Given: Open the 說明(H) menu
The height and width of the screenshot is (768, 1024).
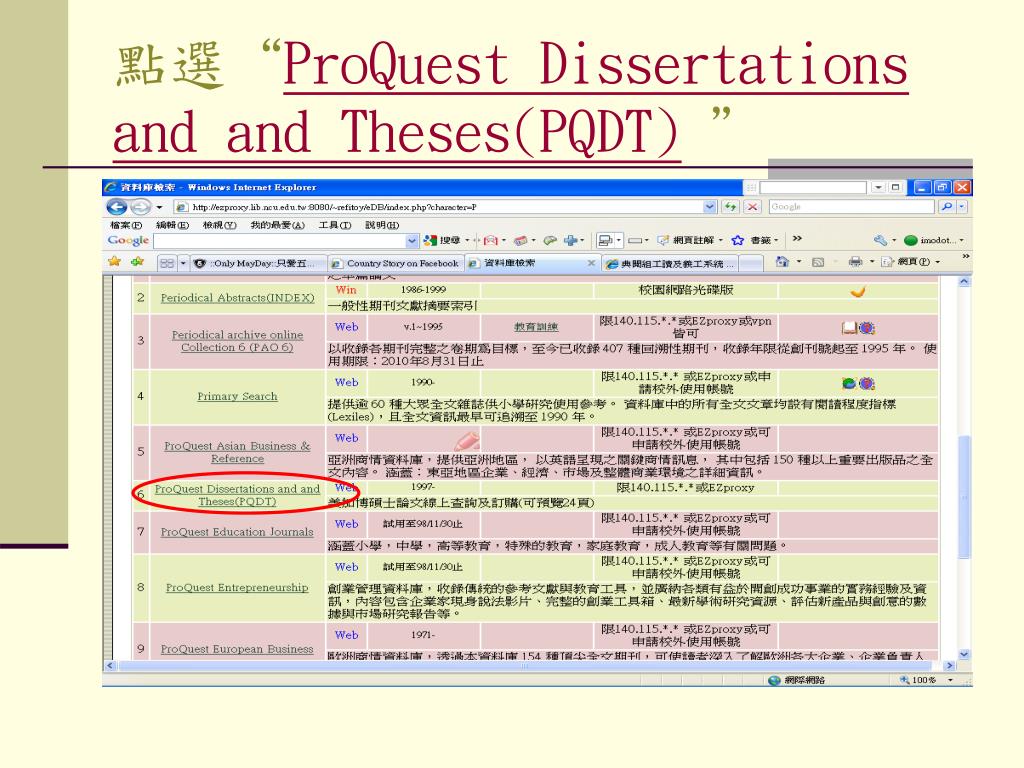Looking at the screenshot, I should (x=382, y=225).
